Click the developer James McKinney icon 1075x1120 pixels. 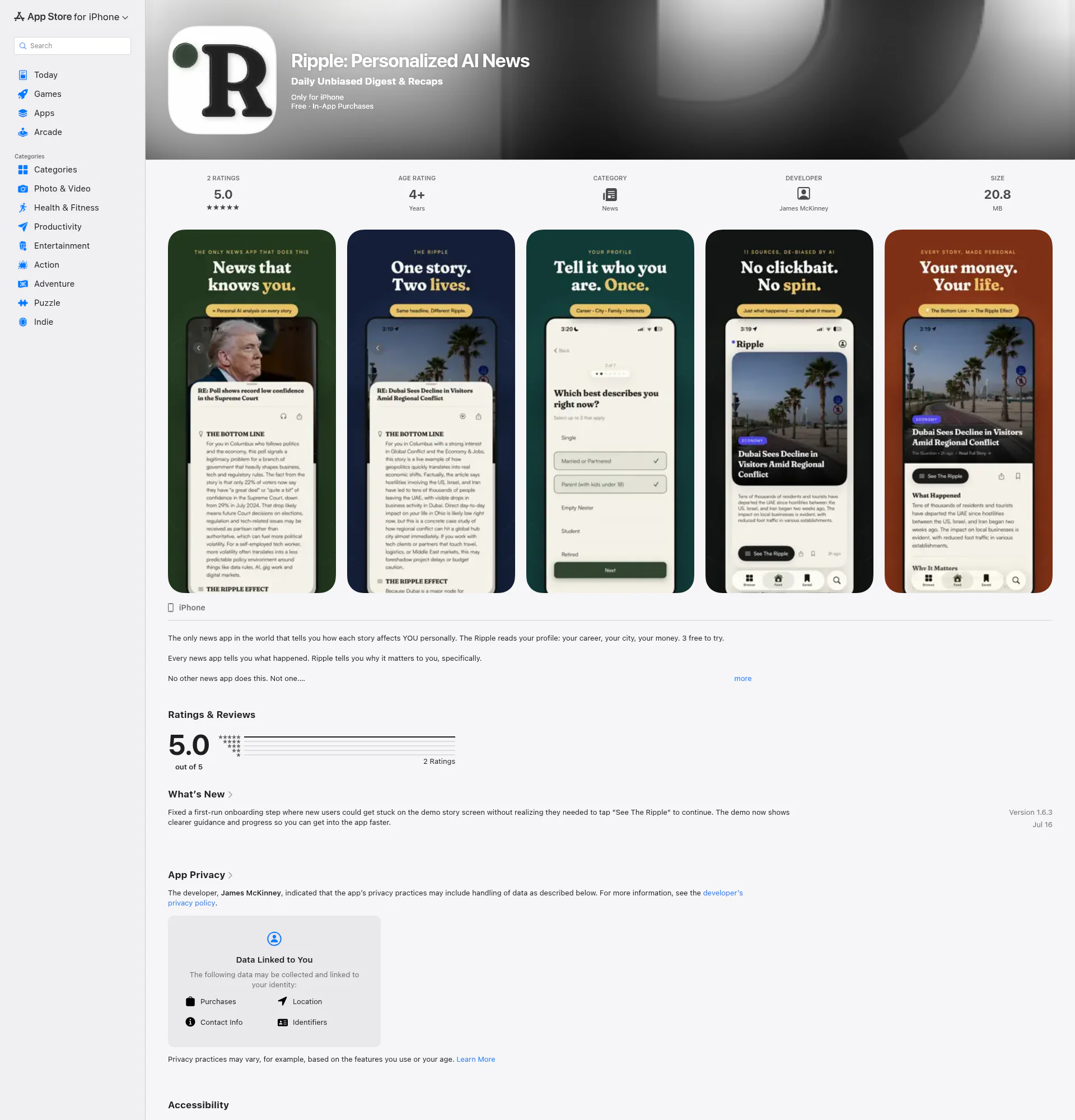[x=803, y=194]
